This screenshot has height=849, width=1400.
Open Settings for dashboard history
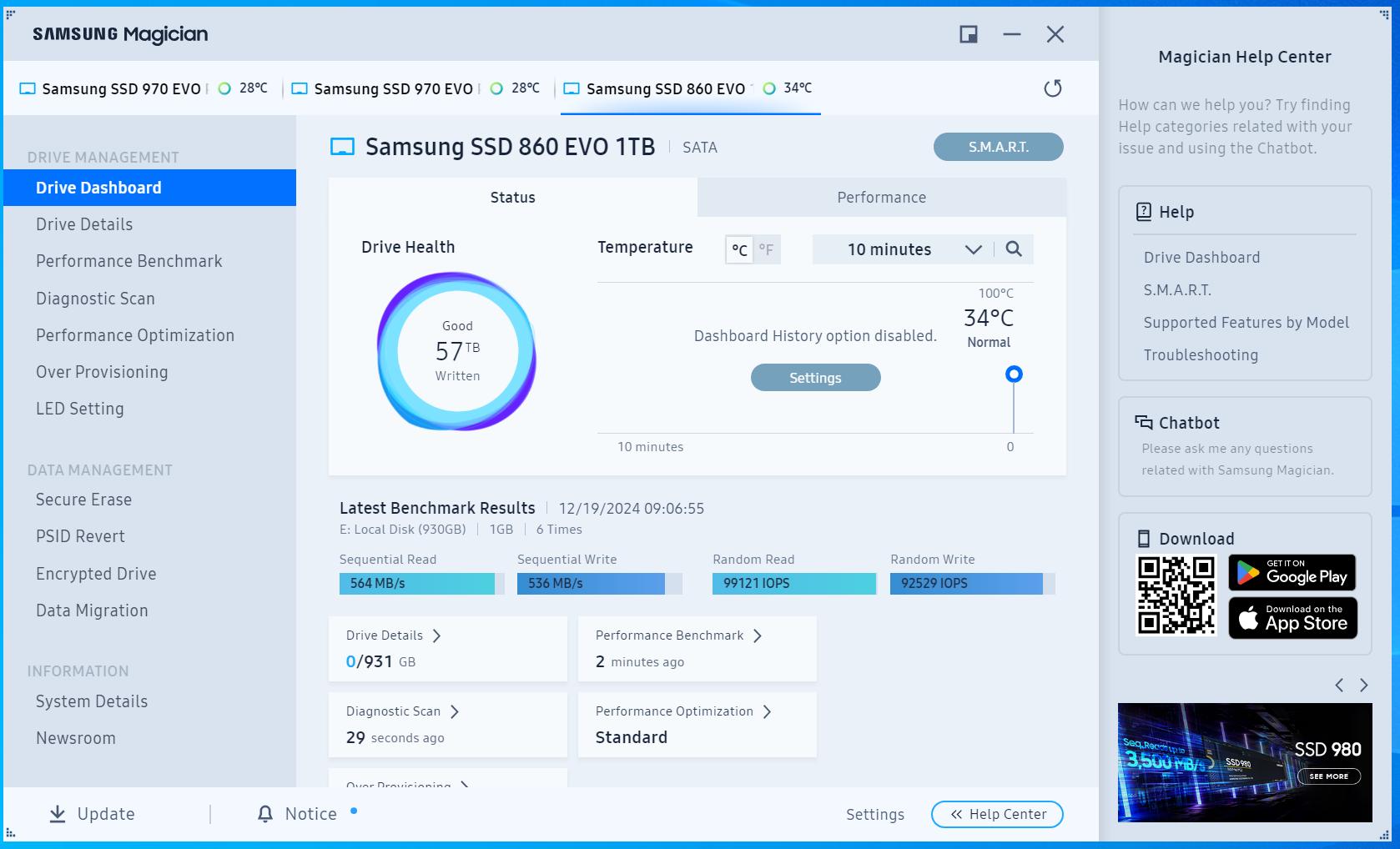coord(815,377)
